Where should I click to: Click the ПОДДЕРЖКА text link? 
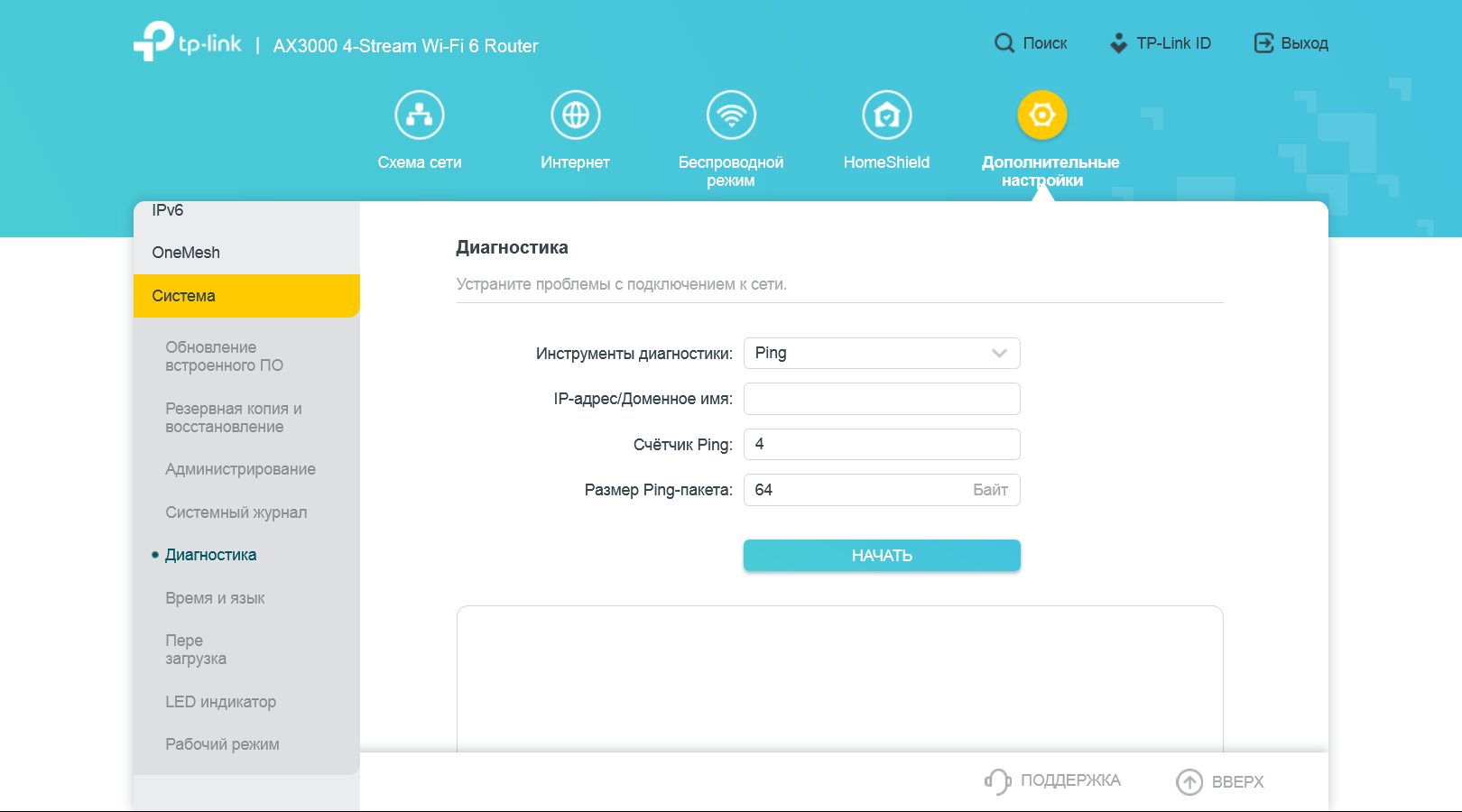coord(1070,780)
